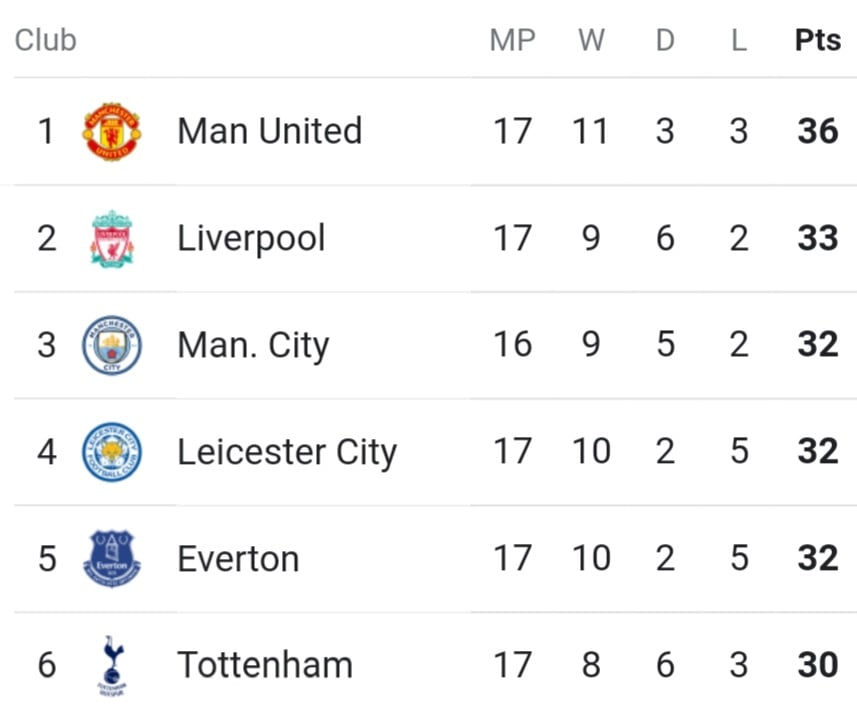Click the Tottenham cockerel crest icon

112,665
